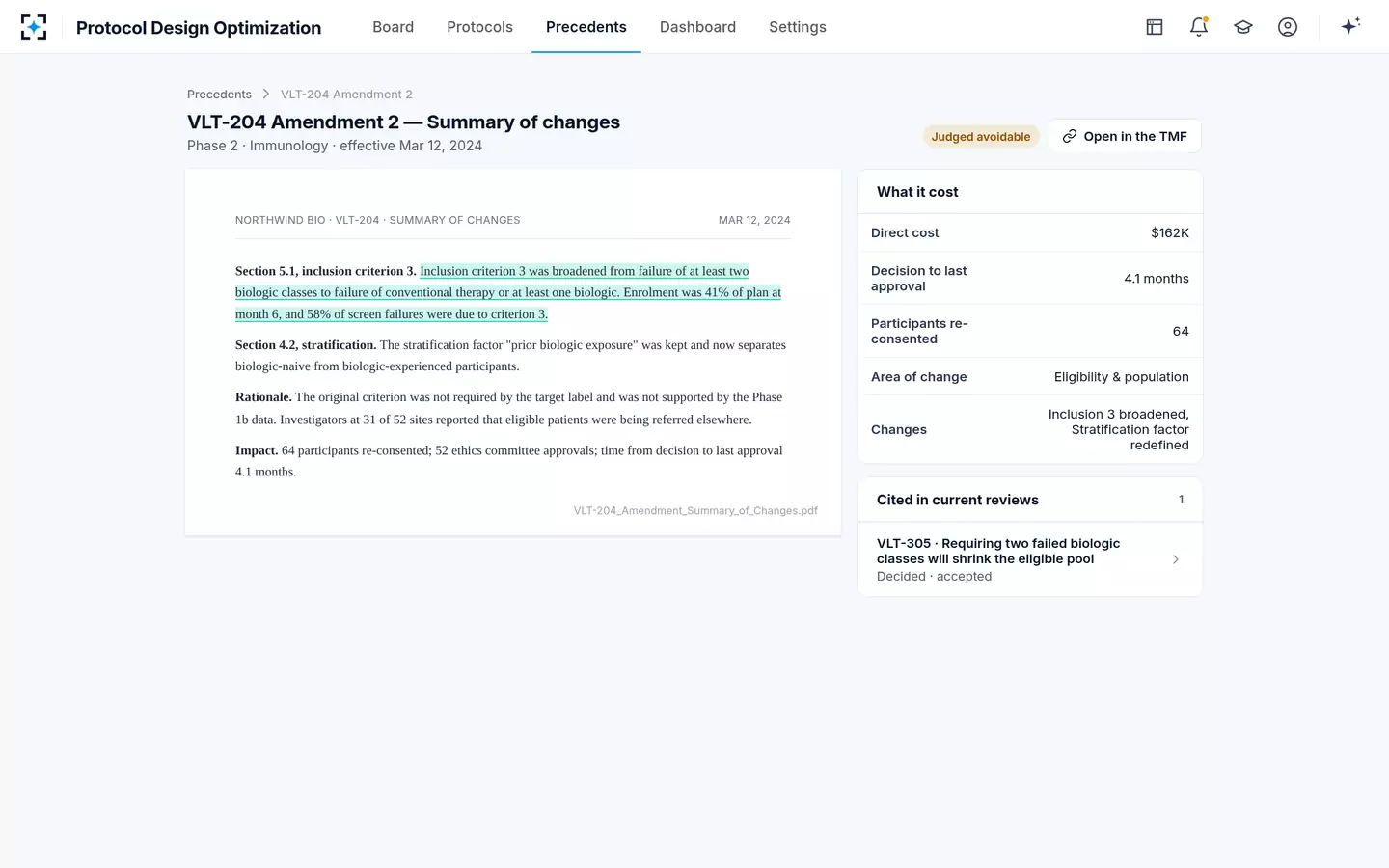Select the Precedents tab

(x=586, y=27)
